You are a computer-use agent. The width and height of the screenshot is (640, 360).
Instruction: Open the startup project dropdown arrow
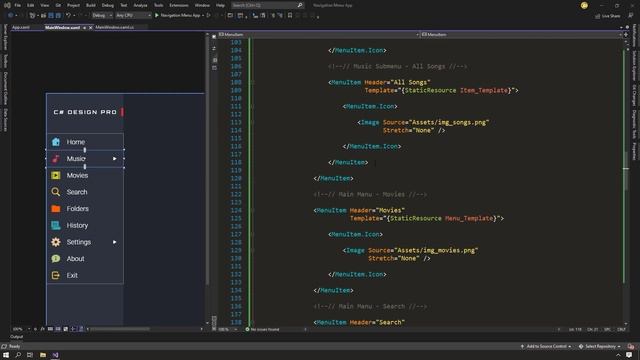[x=203, y=15]
